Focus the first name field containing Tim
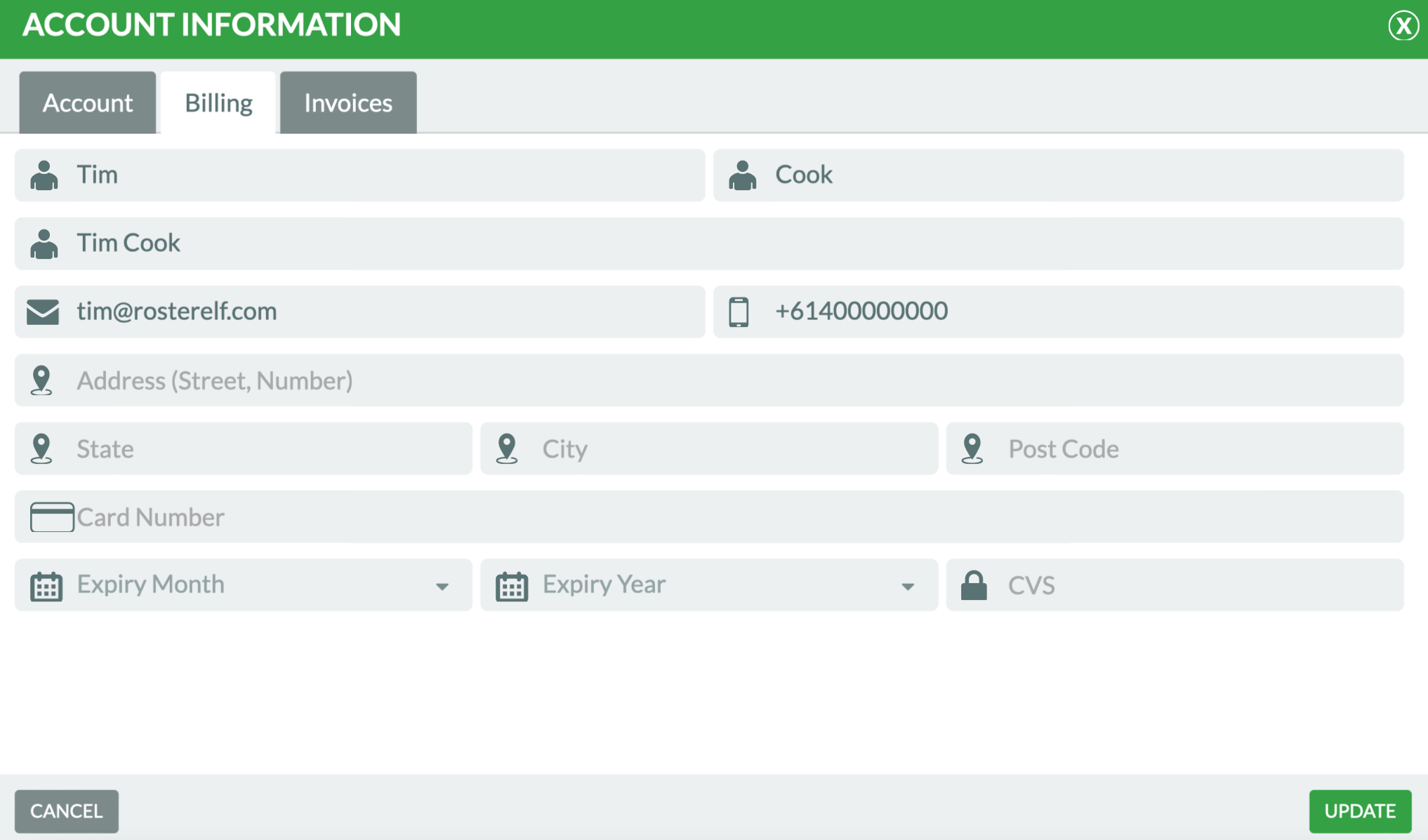 [x=360, y=175]
